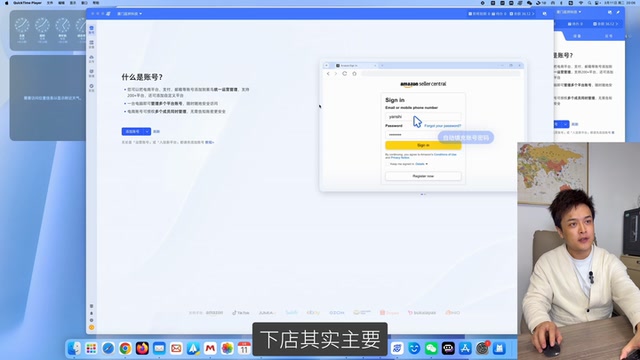Viewport: 640px width, 360px height.
Task: Open the red envelope mail app in the Dock
Action: tap(176, 348)
